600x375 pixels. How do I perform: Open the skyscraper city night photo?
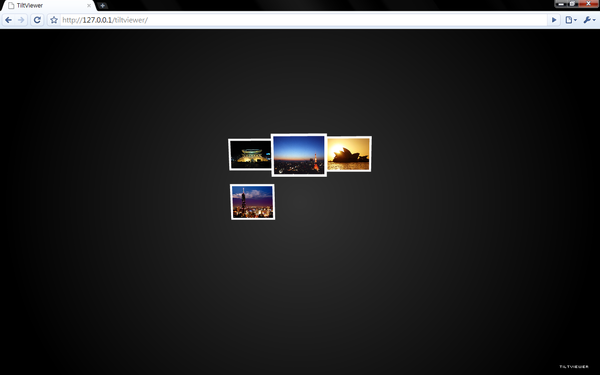[253, 202]
